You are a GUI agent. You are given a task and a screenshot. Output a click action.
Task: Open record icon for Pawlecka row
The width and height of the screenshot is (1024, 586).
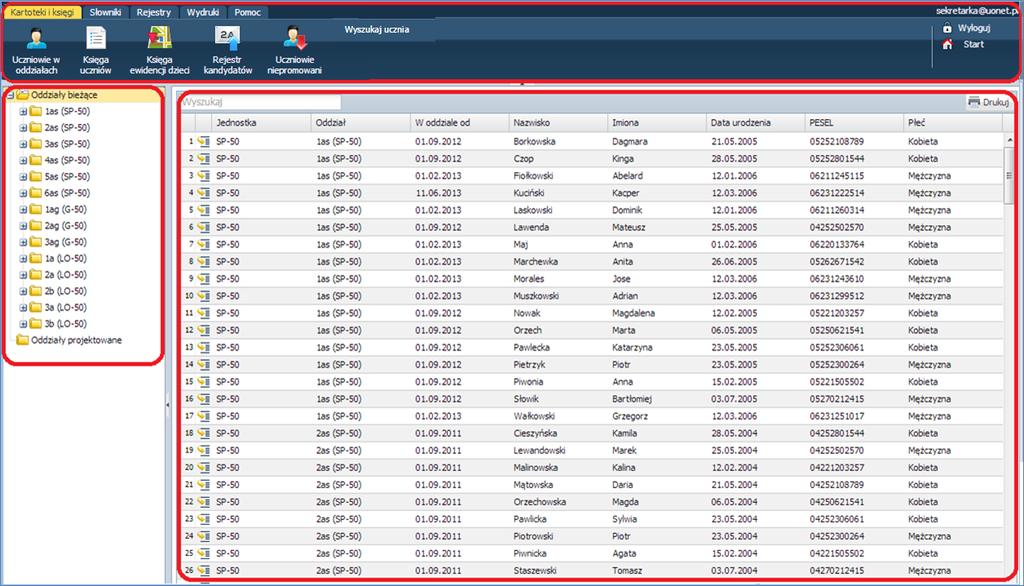point(204,347)
